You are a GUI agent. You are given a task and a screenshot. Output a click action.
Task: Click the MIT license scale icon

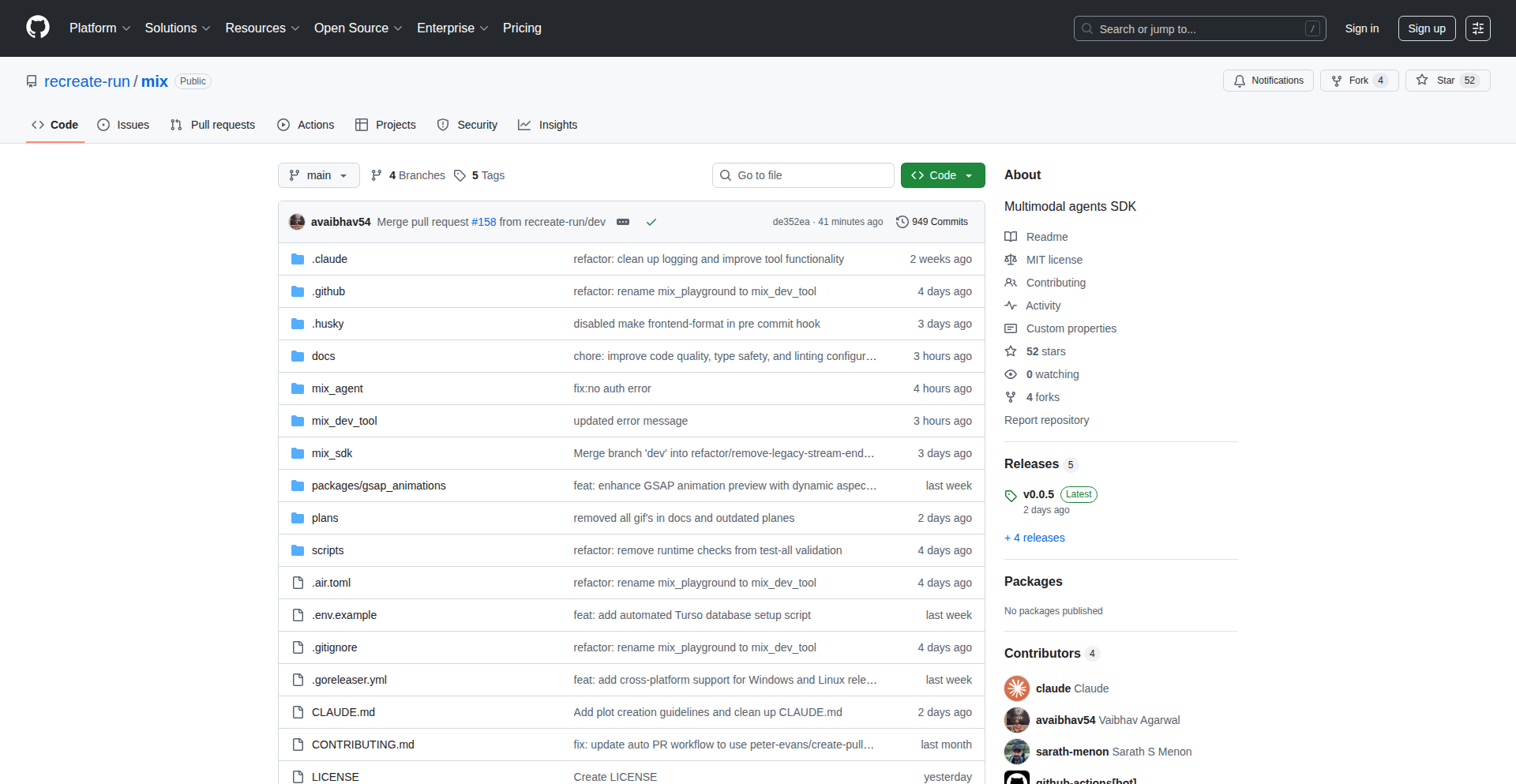(x=1011, y=260)
